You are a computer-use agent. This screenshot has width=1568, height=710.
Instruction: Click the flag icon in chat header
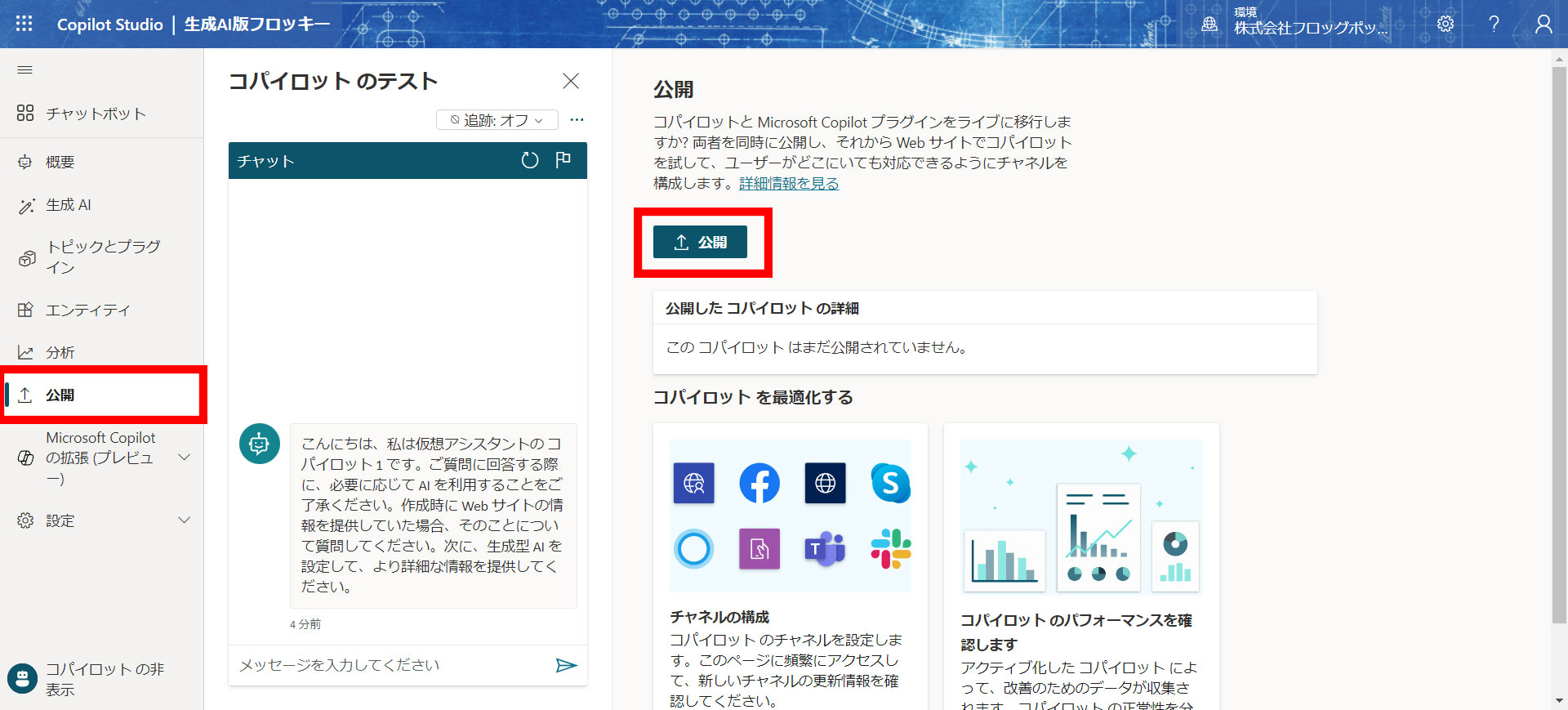tap(563, 160)
